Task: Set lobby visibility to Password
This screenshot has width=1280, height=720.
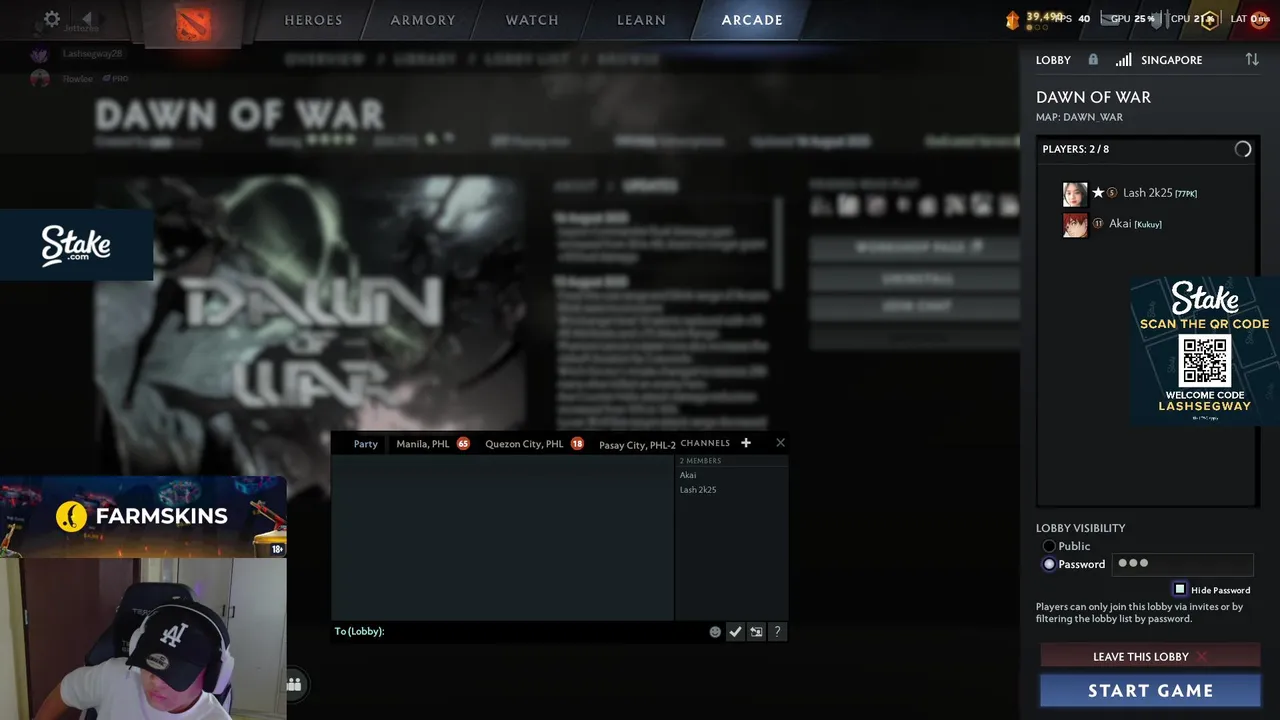Action: coord(1049,564)
